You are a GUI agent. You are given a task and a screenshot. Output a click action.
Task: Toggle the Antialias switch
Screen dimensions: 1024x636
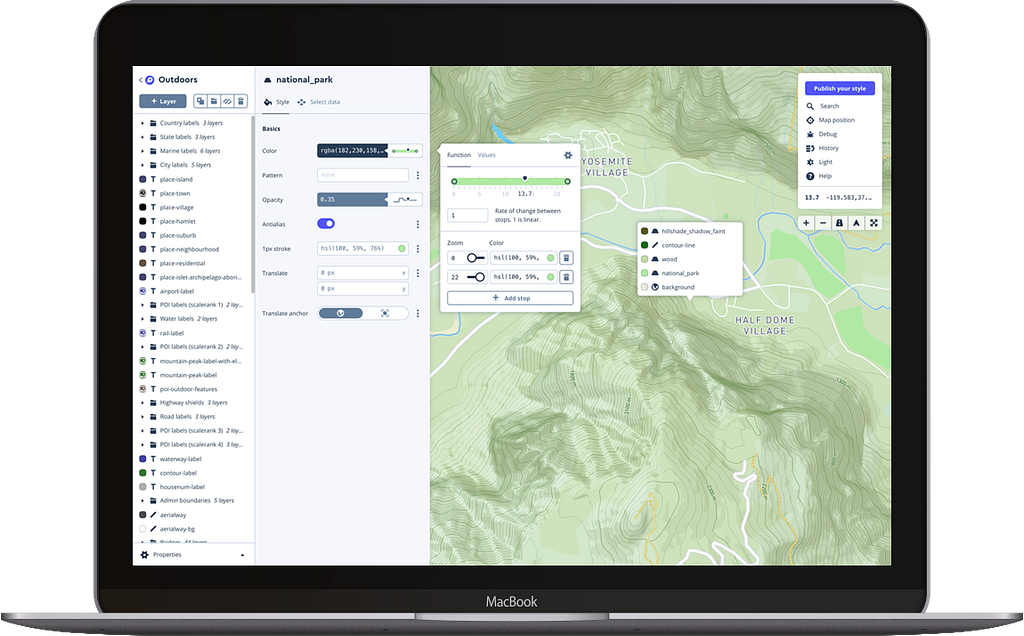326,223
